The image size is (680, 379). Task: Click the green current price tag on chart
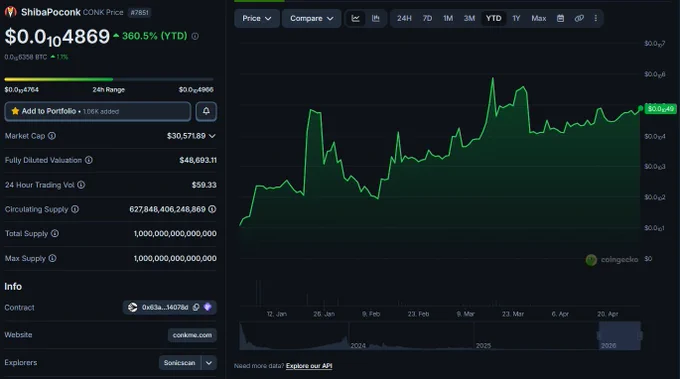pyautogui.click(x=660, y=108)
